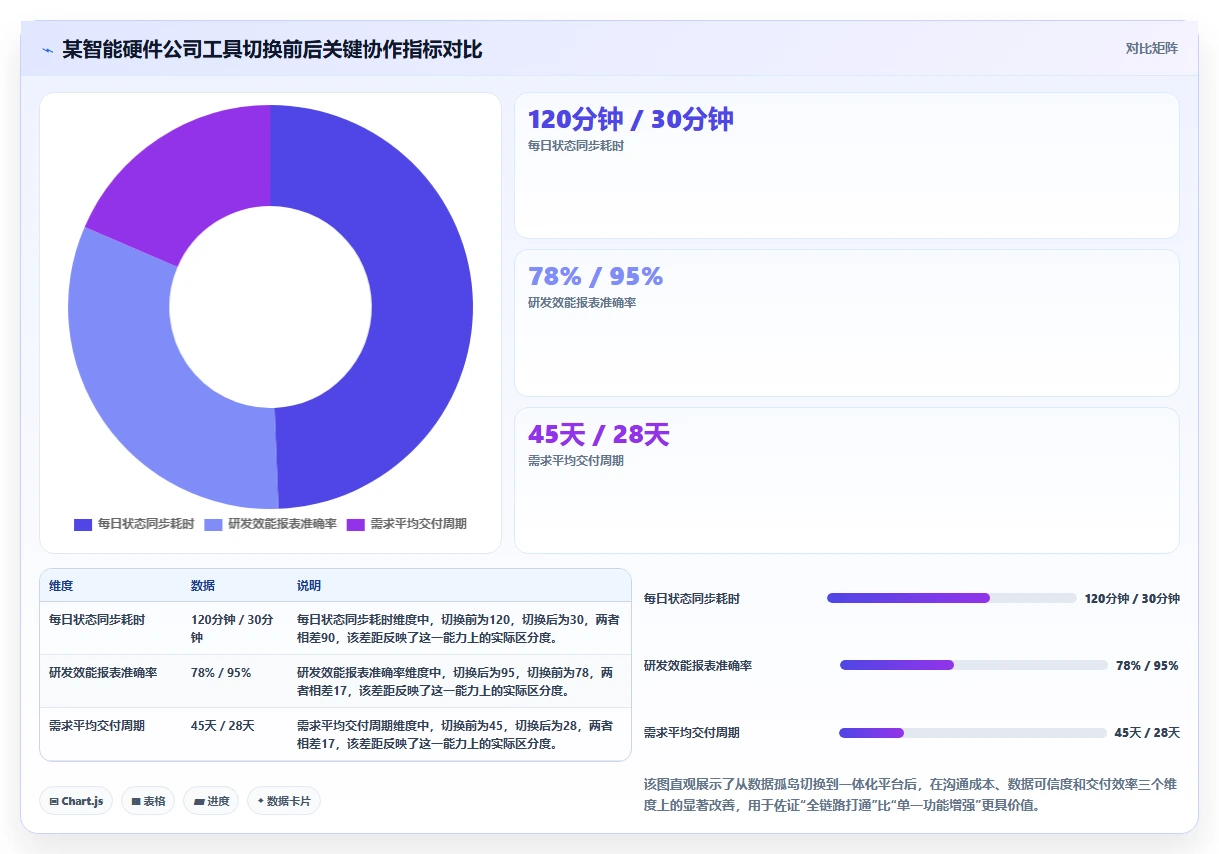Click the dark blue legend color swatch
The height and width of the screenshot is (854, 1219).
click(83, 524)
